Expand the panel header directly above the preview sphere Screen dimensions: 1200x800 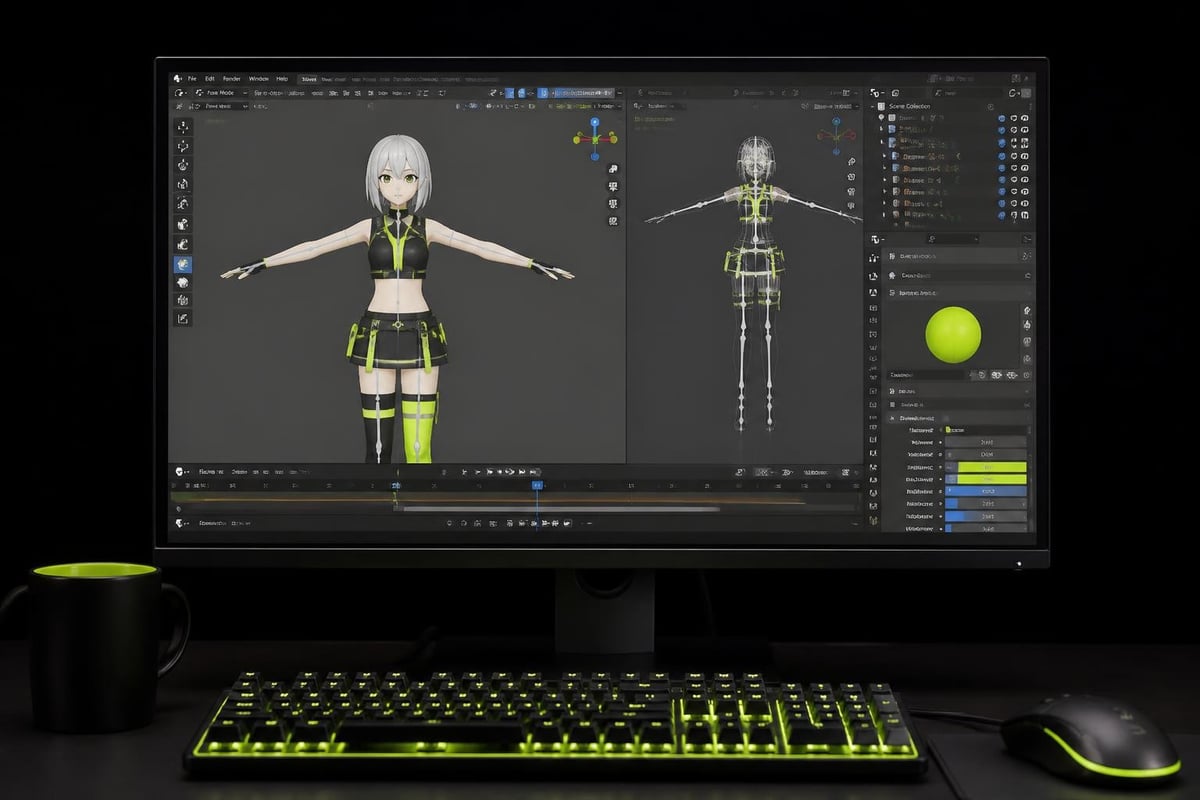tap(955, 293)
